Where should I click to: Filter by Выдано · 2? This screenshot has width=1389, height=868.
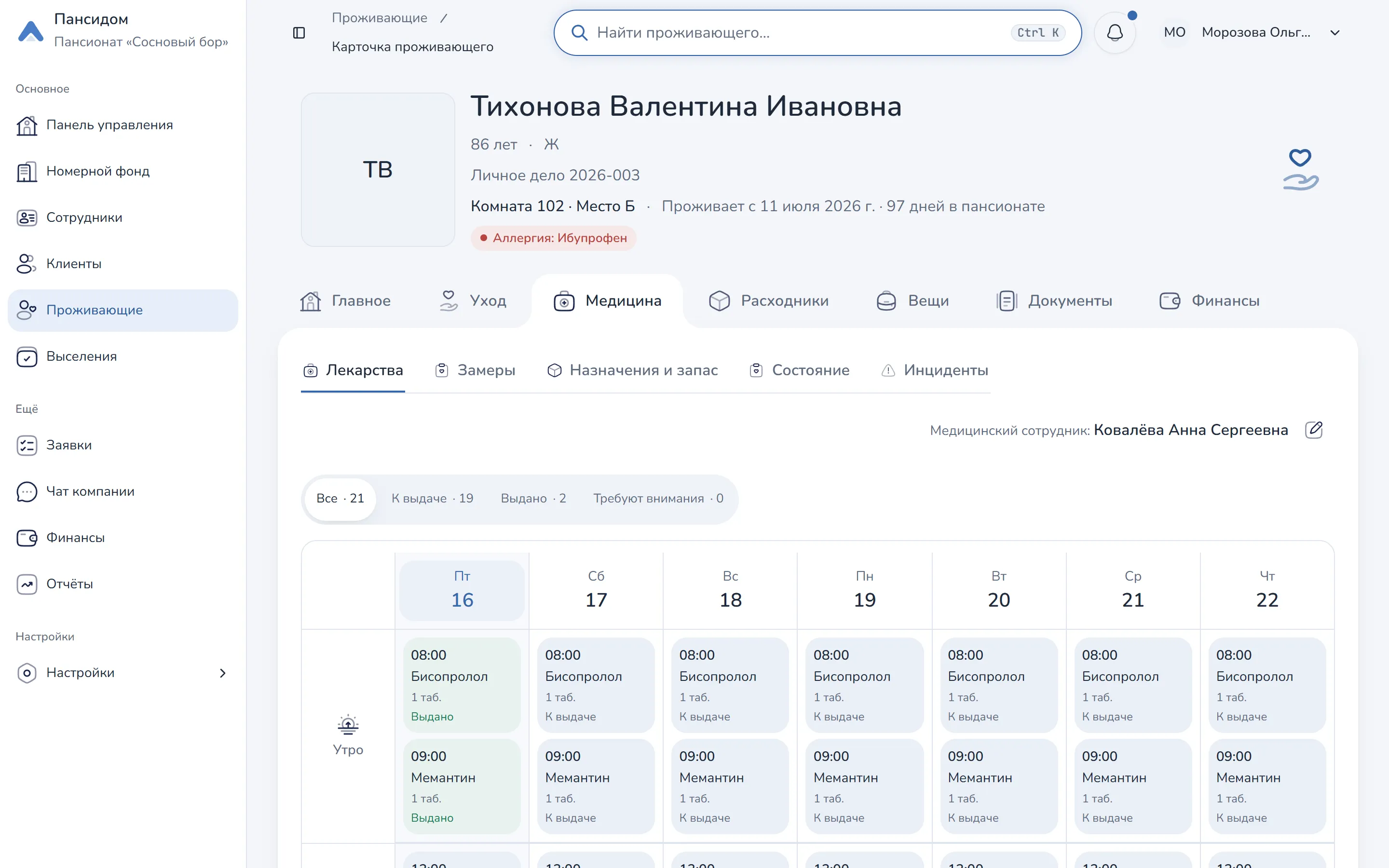coord(533,499)
